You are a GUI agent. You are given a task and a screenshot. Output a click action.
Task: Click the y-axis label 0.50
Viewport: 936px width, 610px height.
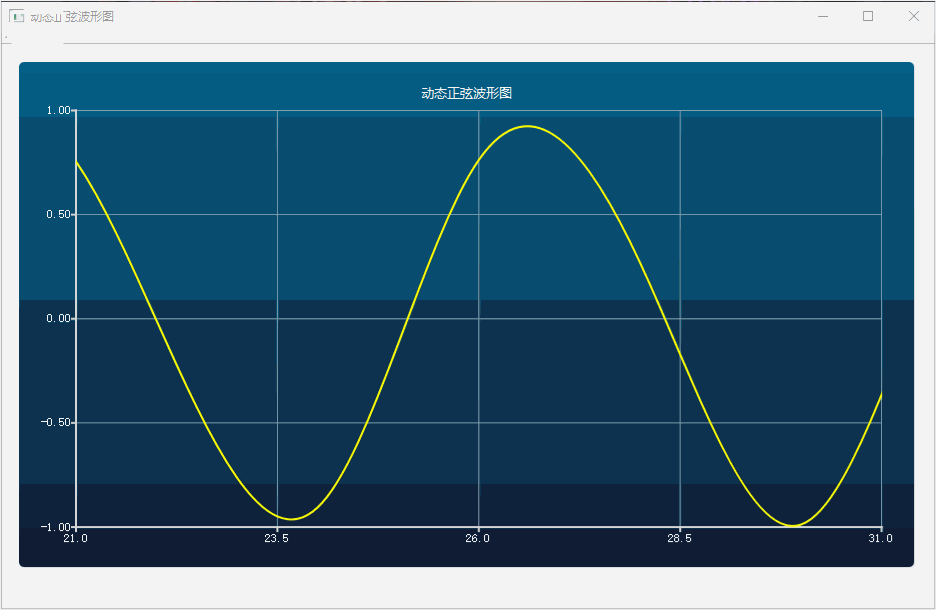coord(57,212)
